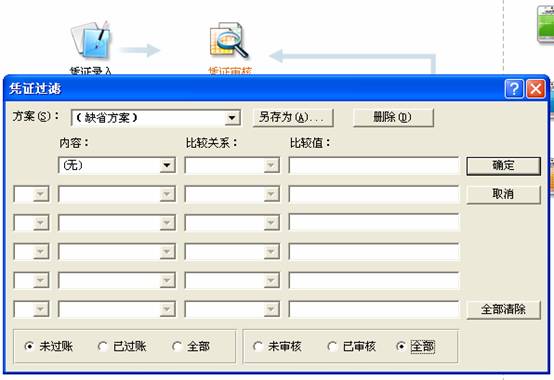Open the 凭证录入 voucher entry icon
Image resolution: width=554 pixels, height=380 pixels.
91,41
